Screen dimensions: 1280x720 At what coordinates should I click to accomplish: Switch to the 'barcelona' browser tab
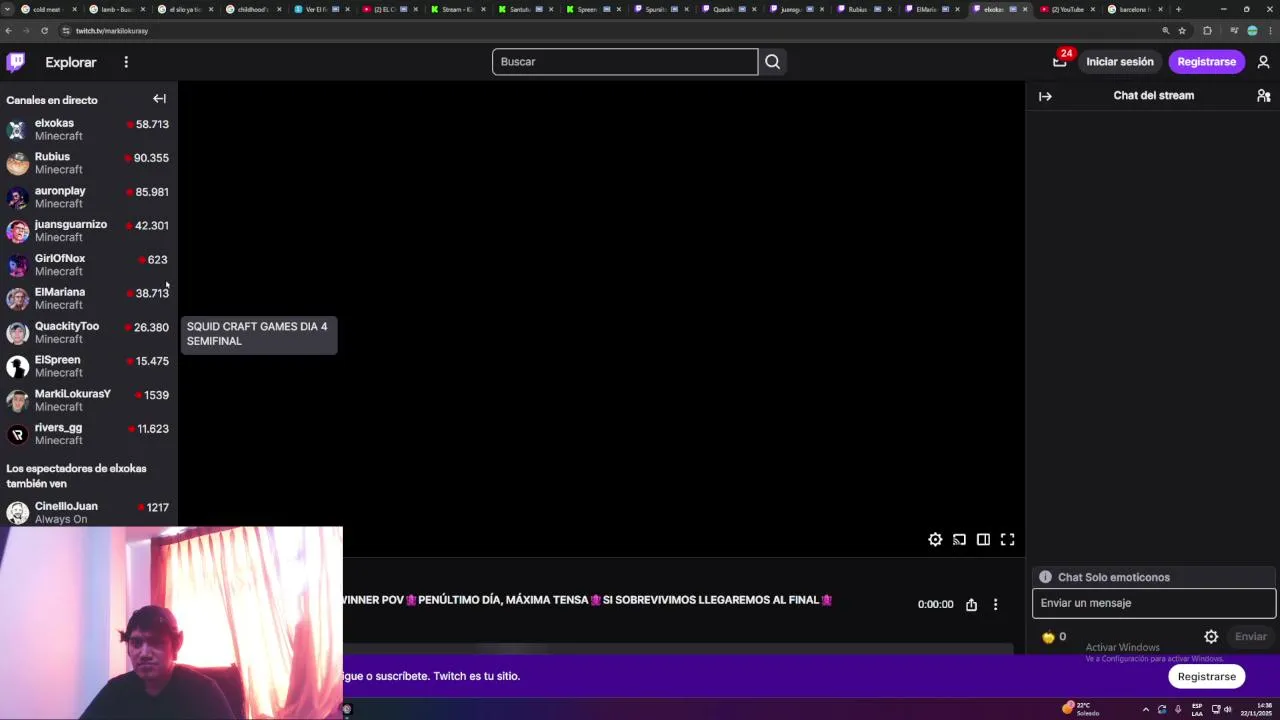point(1134,9)
